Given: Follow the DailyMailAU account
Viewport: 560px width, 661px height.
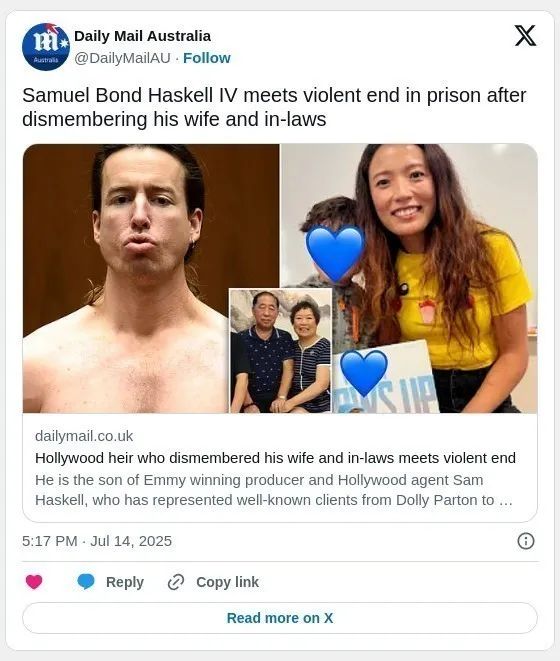Looking at the screenshot, I should [x=207, y=58].
